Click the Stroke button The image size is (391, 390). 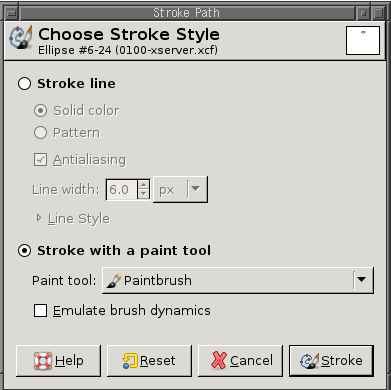pos(331,361)
